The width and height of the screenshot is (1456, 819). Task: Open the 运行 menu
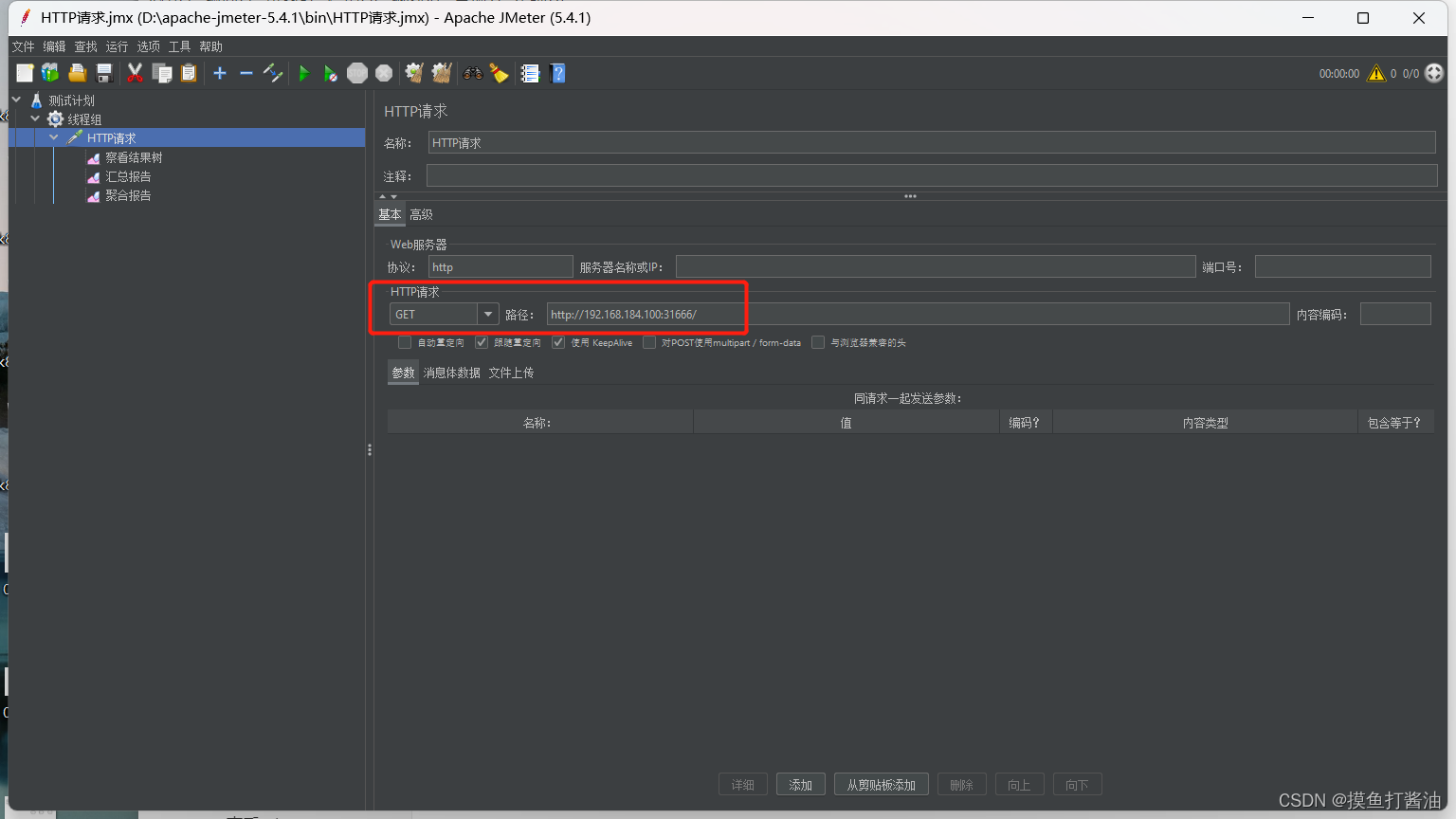(117, 46)
